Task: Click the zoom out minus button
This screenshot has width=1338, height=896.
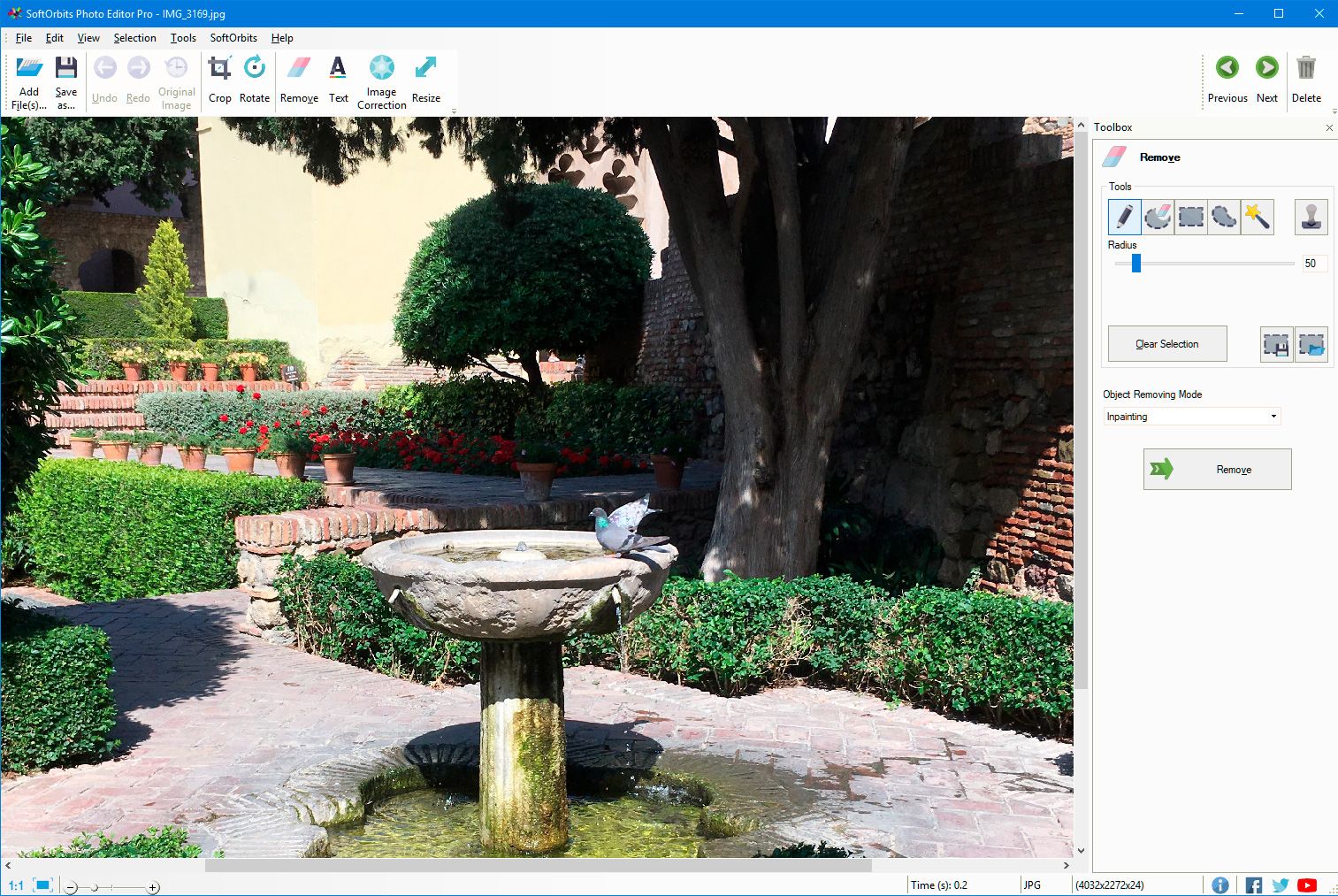Action: (x=72, y=887)
